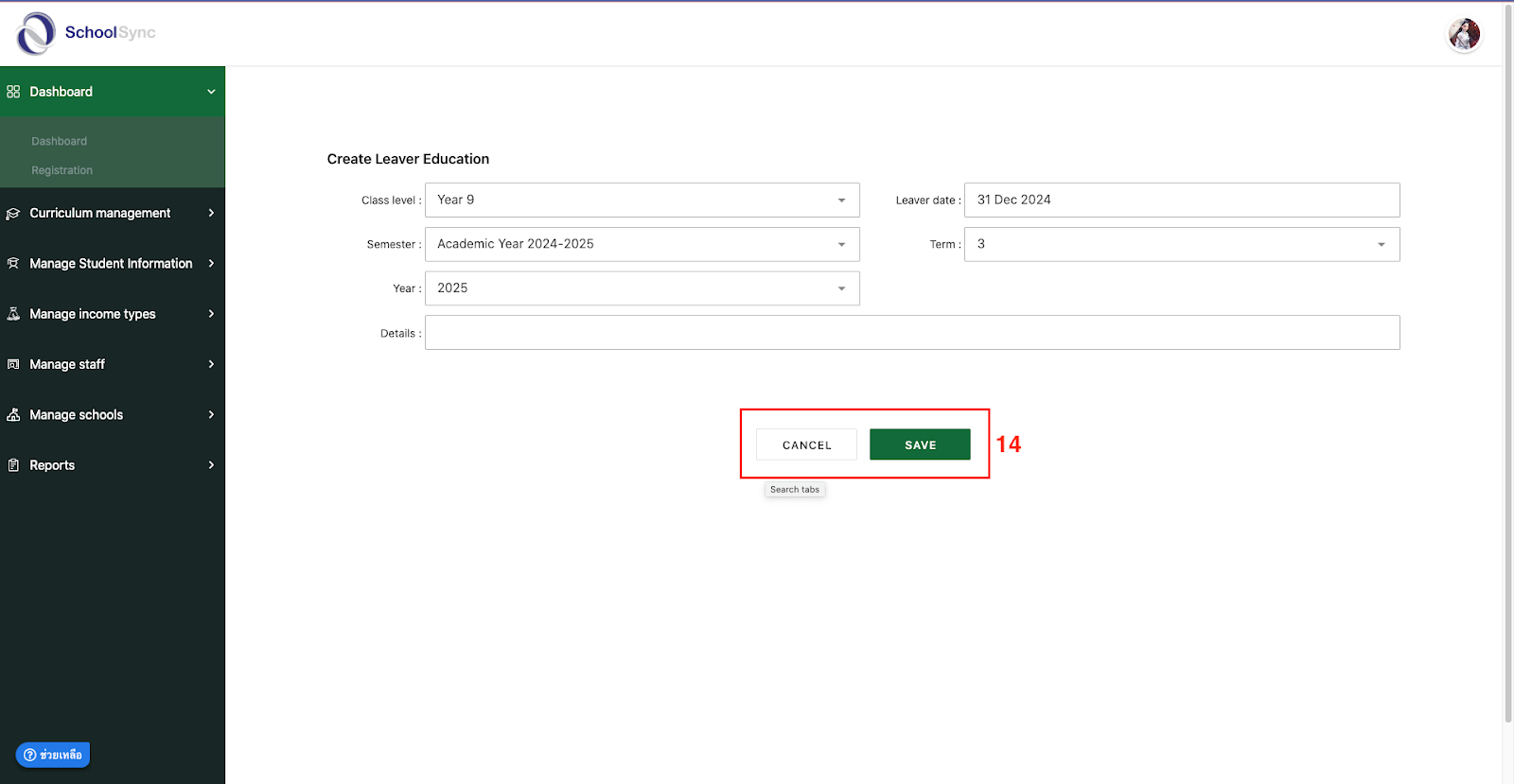Select Dashboard submenu item
This screenshot has width=1514, height=784.
click(59, 141)
